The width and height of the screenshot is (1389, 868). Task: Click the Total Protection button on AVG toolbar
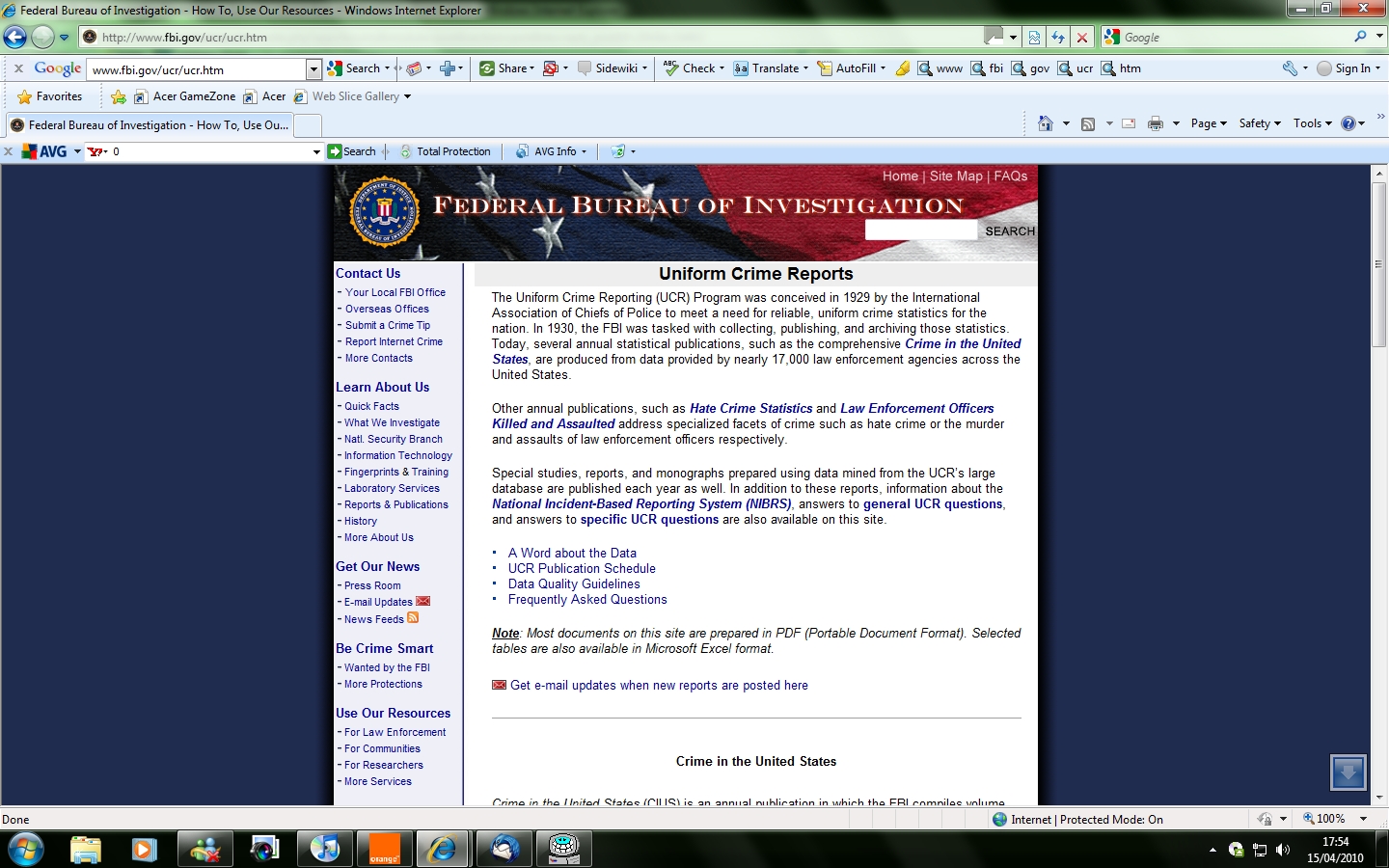[446, 151]
